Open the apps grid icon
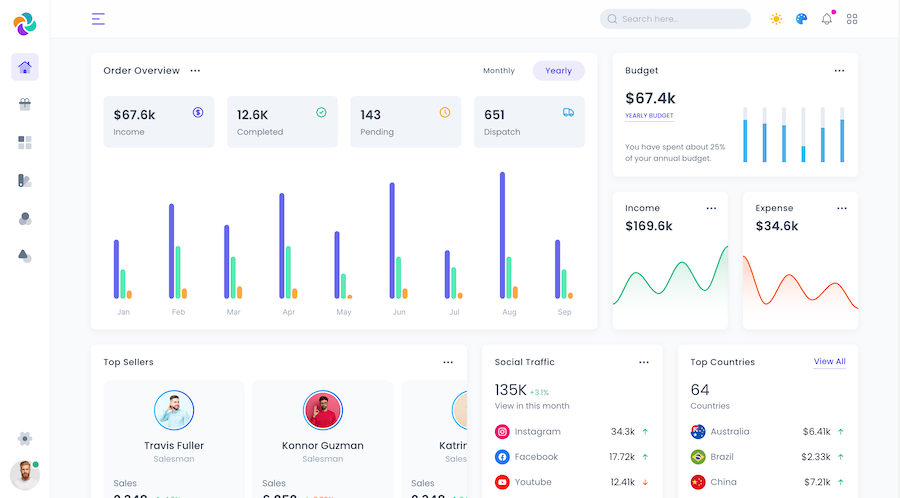This screenshot has width=900, height=498. pos(852,19)
